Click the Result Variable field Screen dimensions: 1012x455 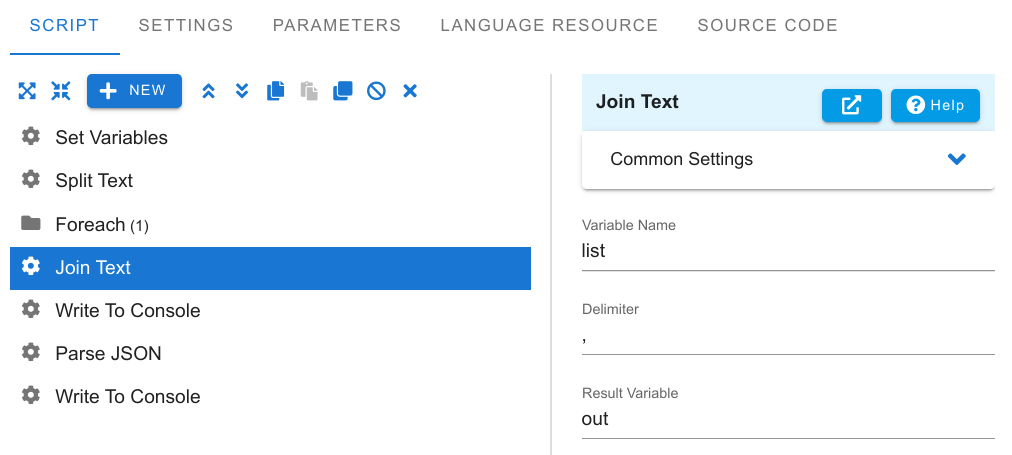tap(788, 420)
